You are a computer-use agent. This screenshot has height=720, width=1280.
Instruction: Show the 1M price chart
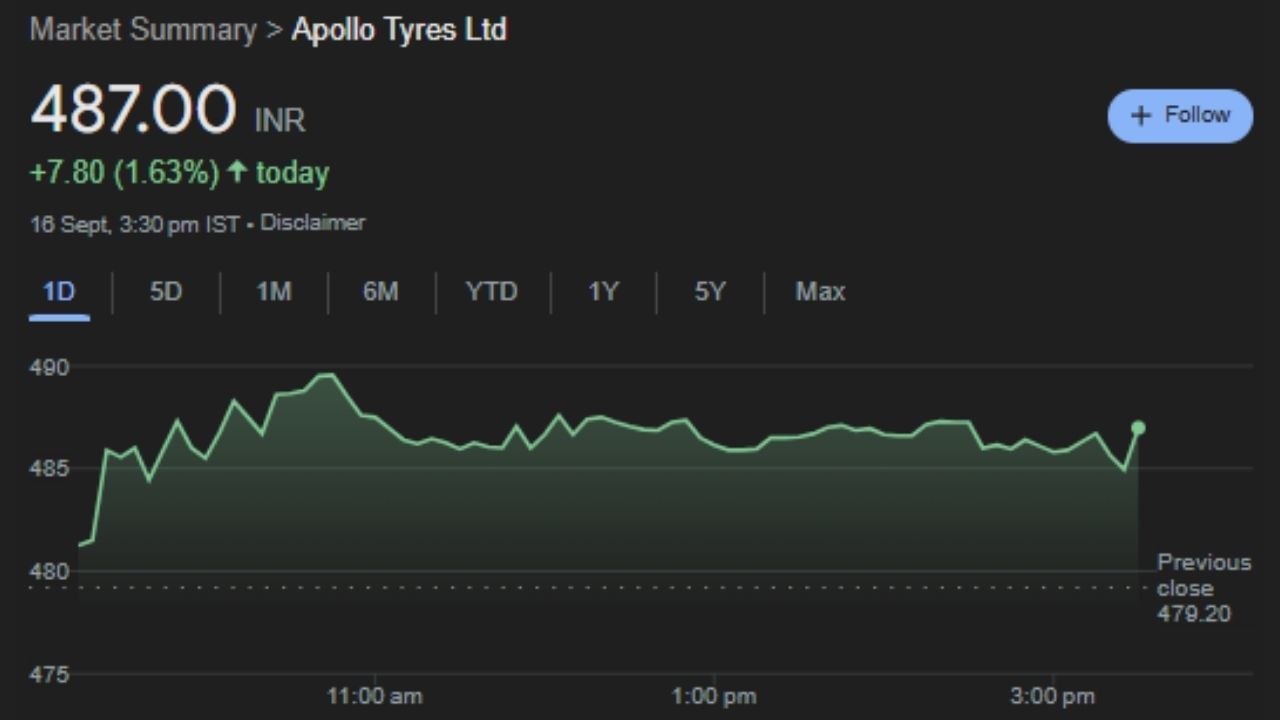273,292
